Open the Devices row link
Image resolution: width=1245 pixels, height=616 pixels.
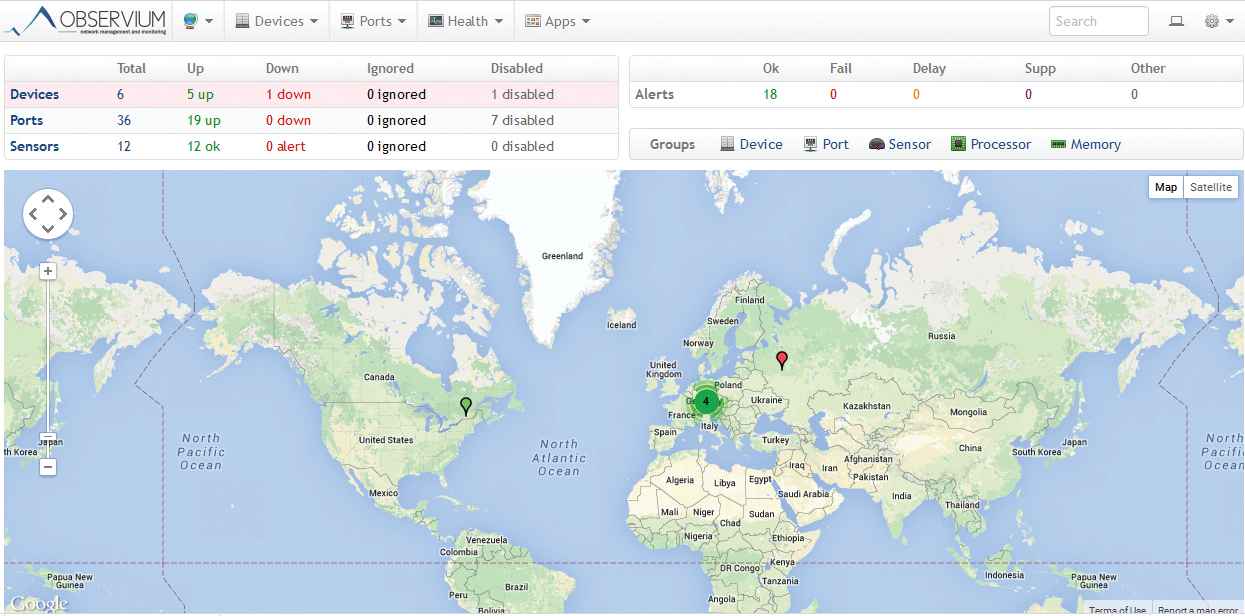pos(34,94)
